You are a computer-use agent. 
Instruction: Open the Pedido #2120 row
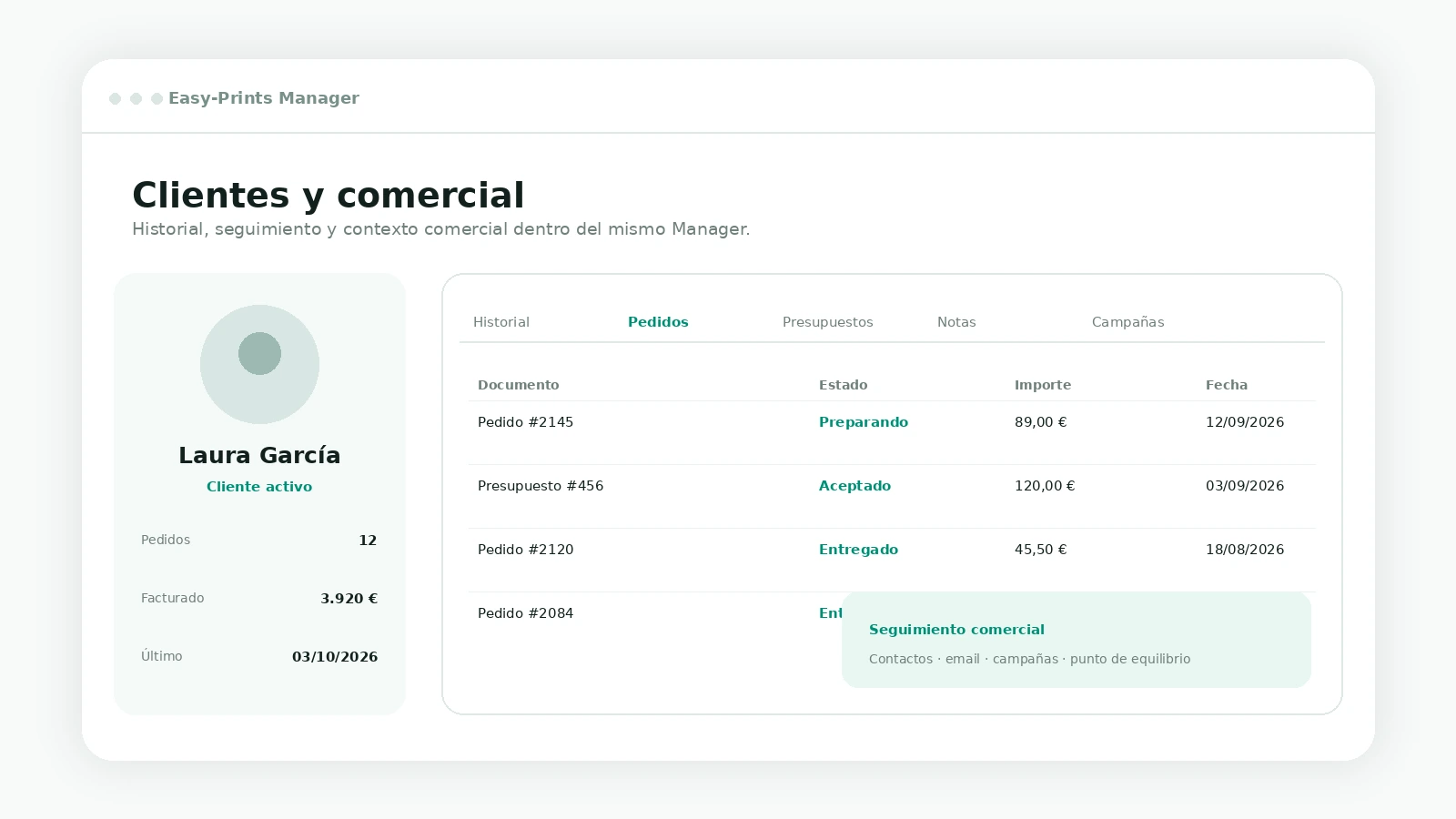(x=892, y=561)
